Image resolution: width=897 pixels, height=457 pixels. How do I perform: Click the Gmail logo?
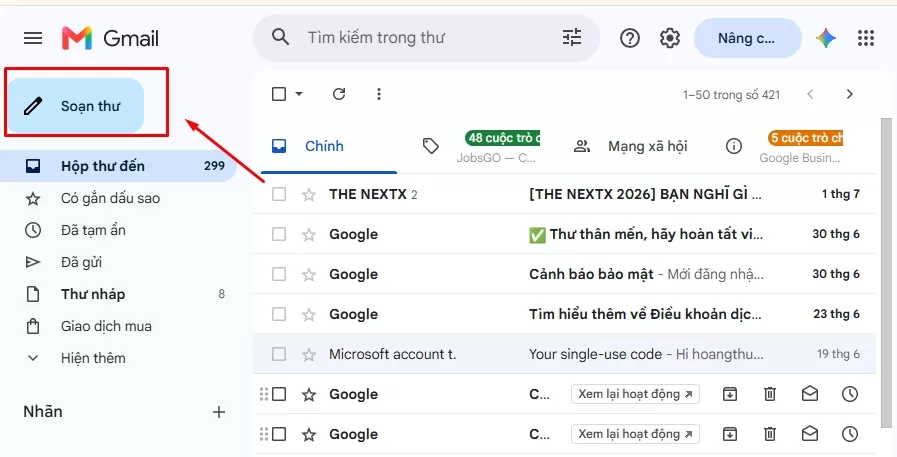tap(110, 38)
